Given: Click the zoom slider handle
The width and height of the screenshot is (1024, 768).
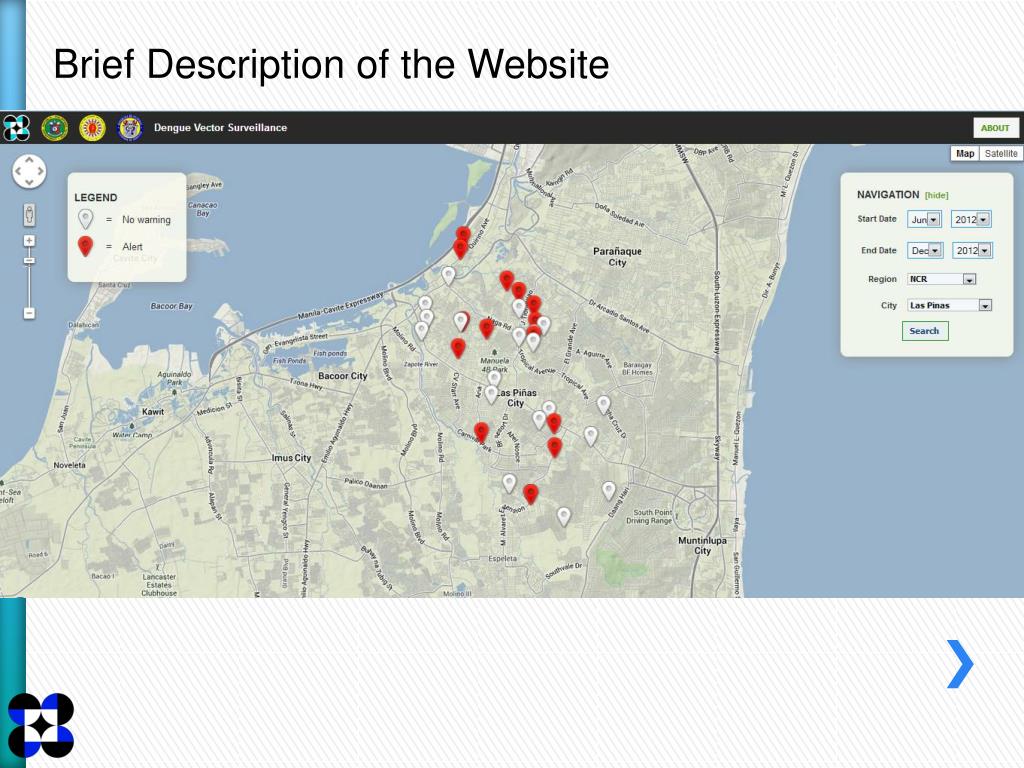Looking at the screenshot, I should 29,261.
